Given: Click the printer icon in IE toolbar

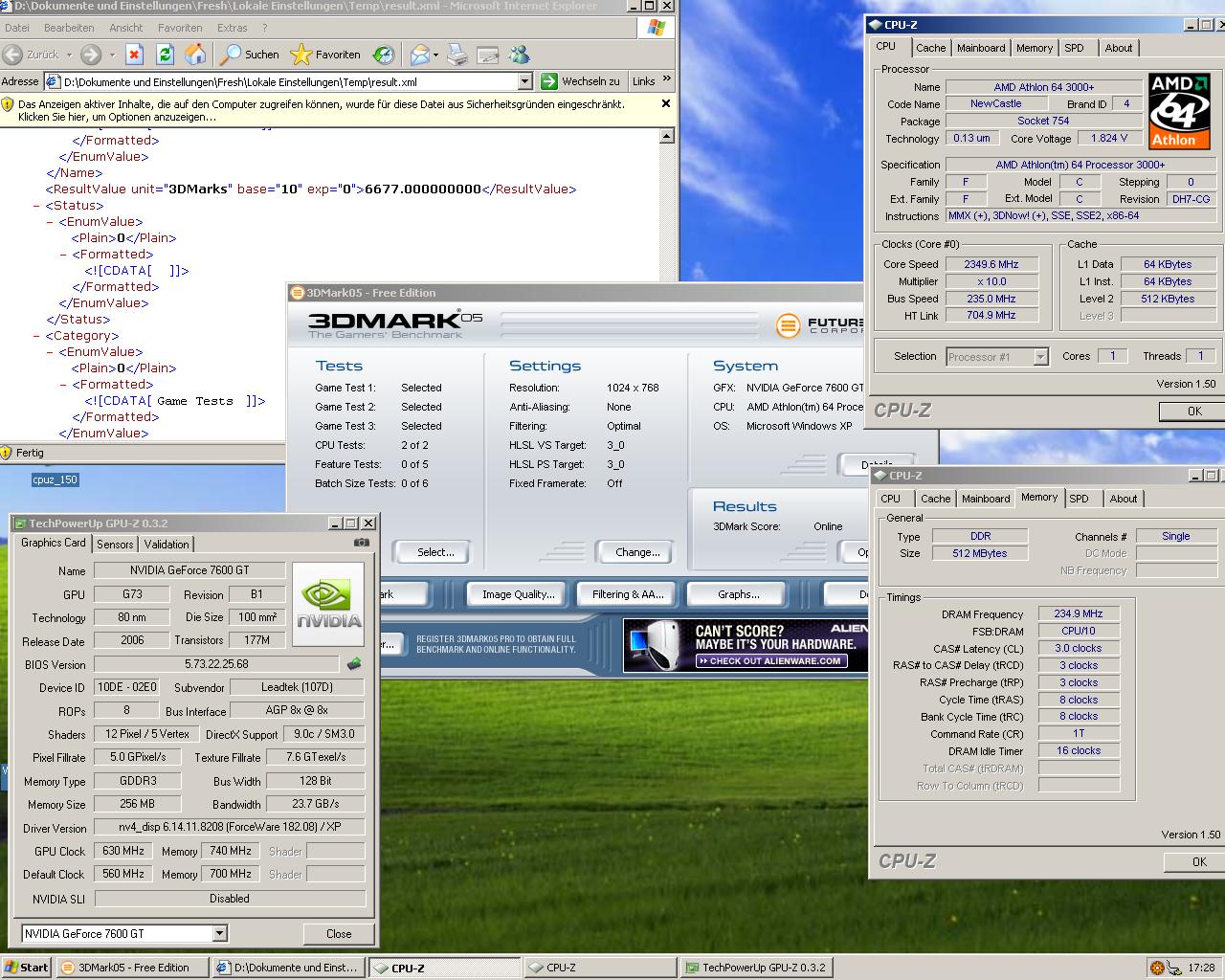Looking at the screenshot, I should point(457,55).
